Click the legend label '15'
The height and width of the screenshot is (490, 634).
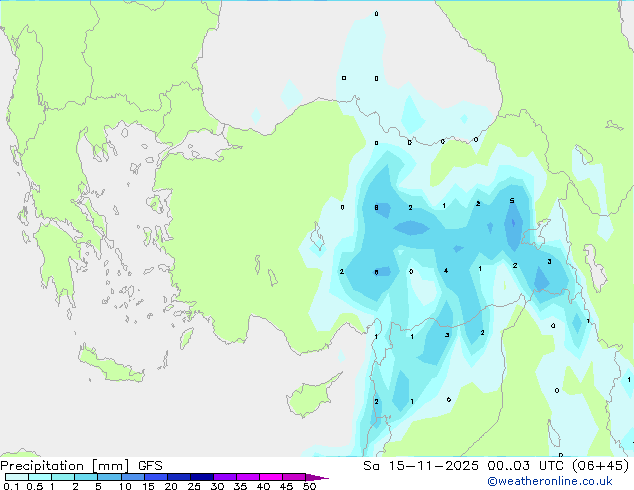tap(148, 486)
